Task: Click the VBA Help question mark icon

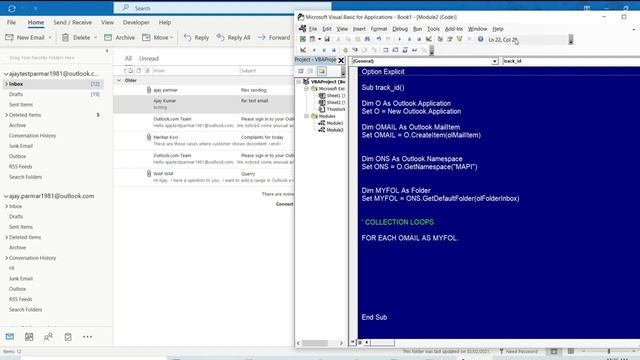Action: pyautogui.click(x=480, y=39)
